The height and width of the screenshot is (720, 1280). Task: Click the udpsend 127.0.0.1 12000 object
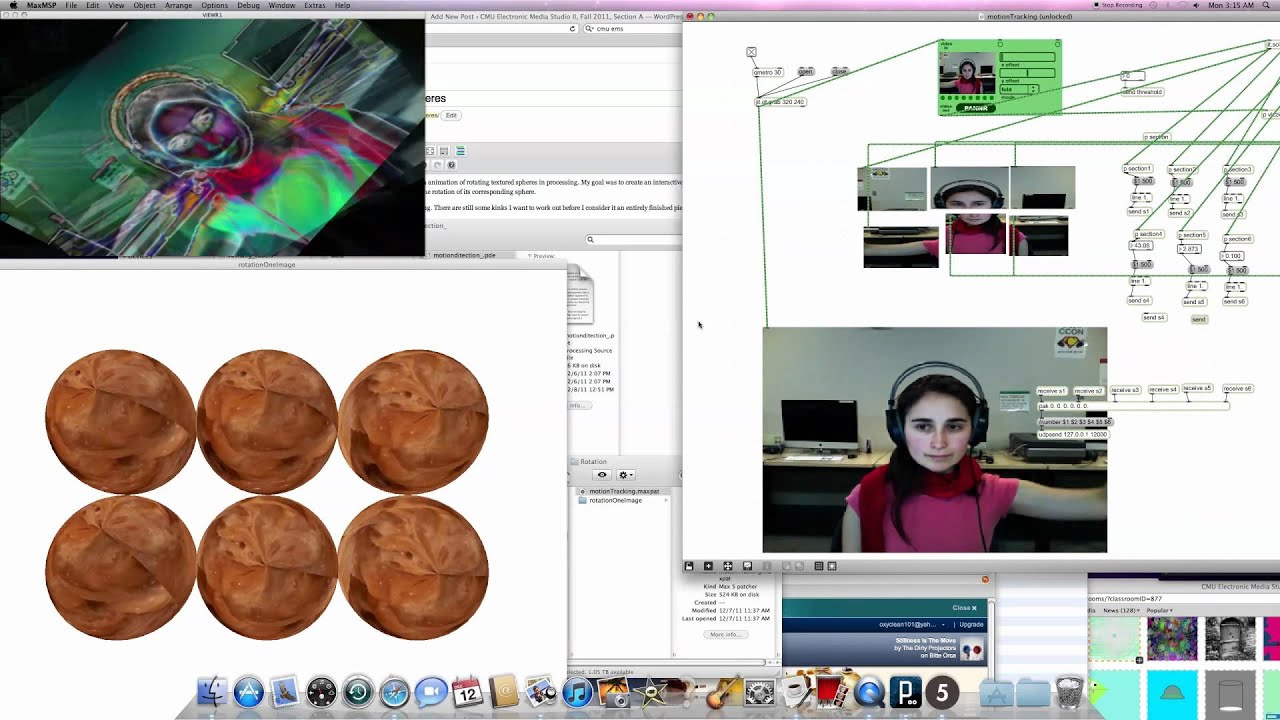click(x=1073, y=435)
